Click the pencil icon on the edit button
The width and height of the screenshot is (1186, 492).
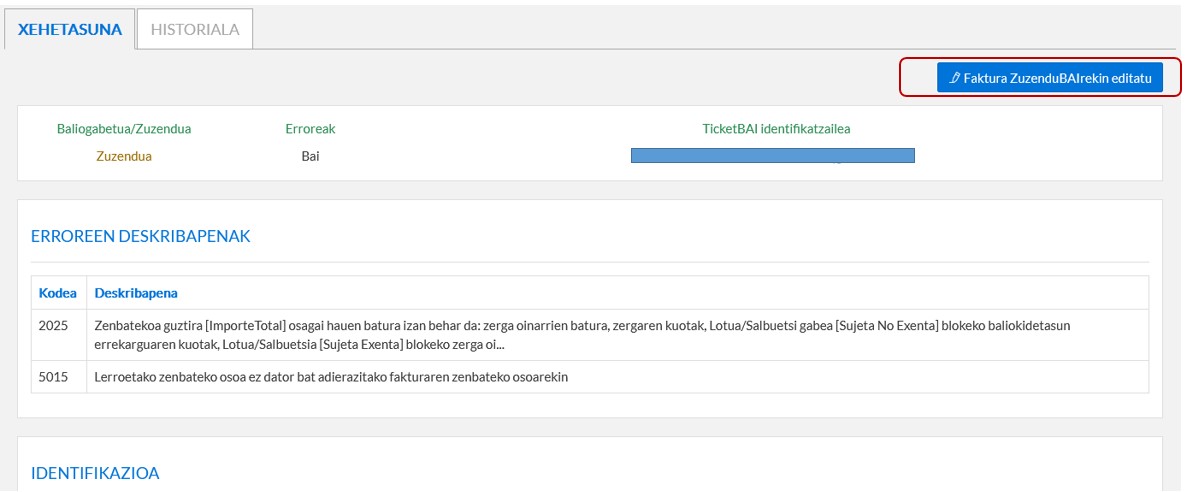pyautogui.click(x=955, y=77)
